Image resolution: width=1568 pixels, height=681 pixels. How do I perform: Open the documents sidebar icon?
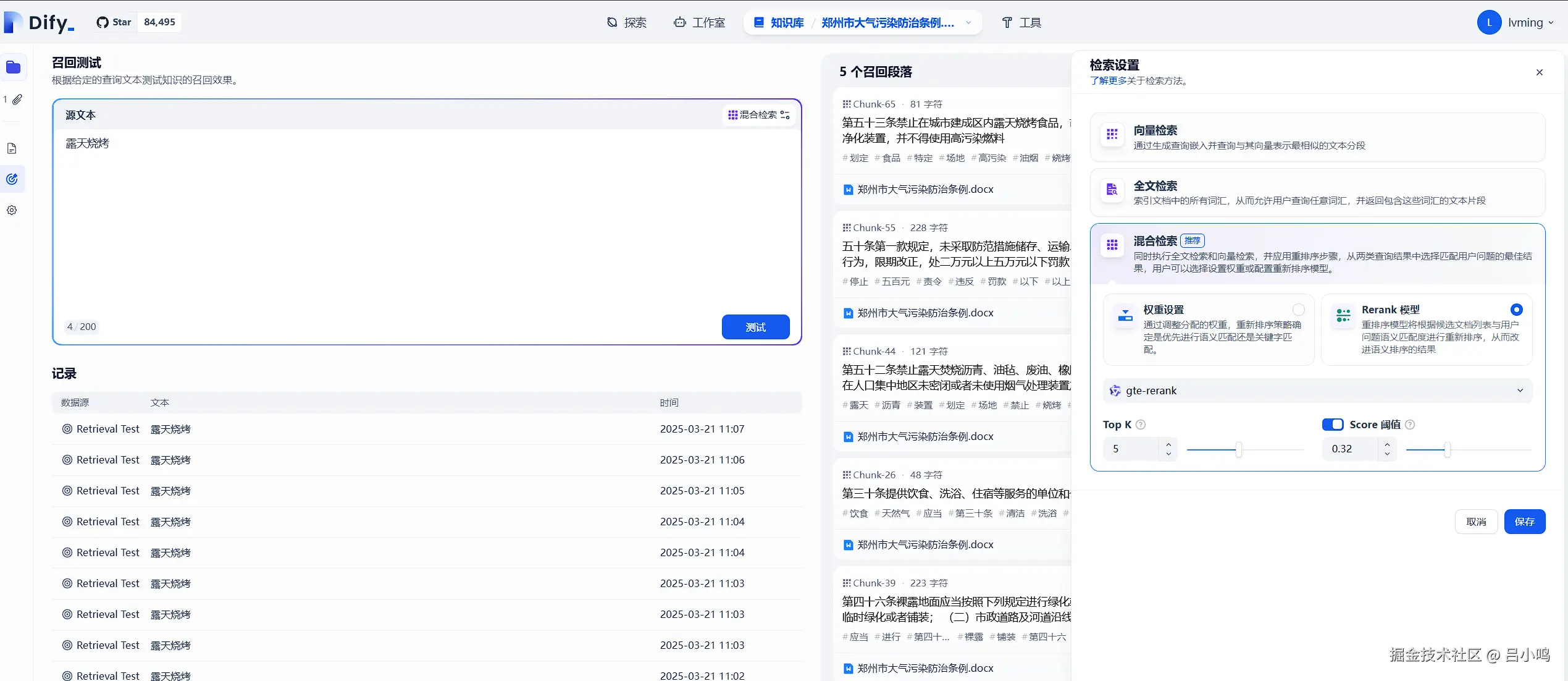[x=12, y=148]
